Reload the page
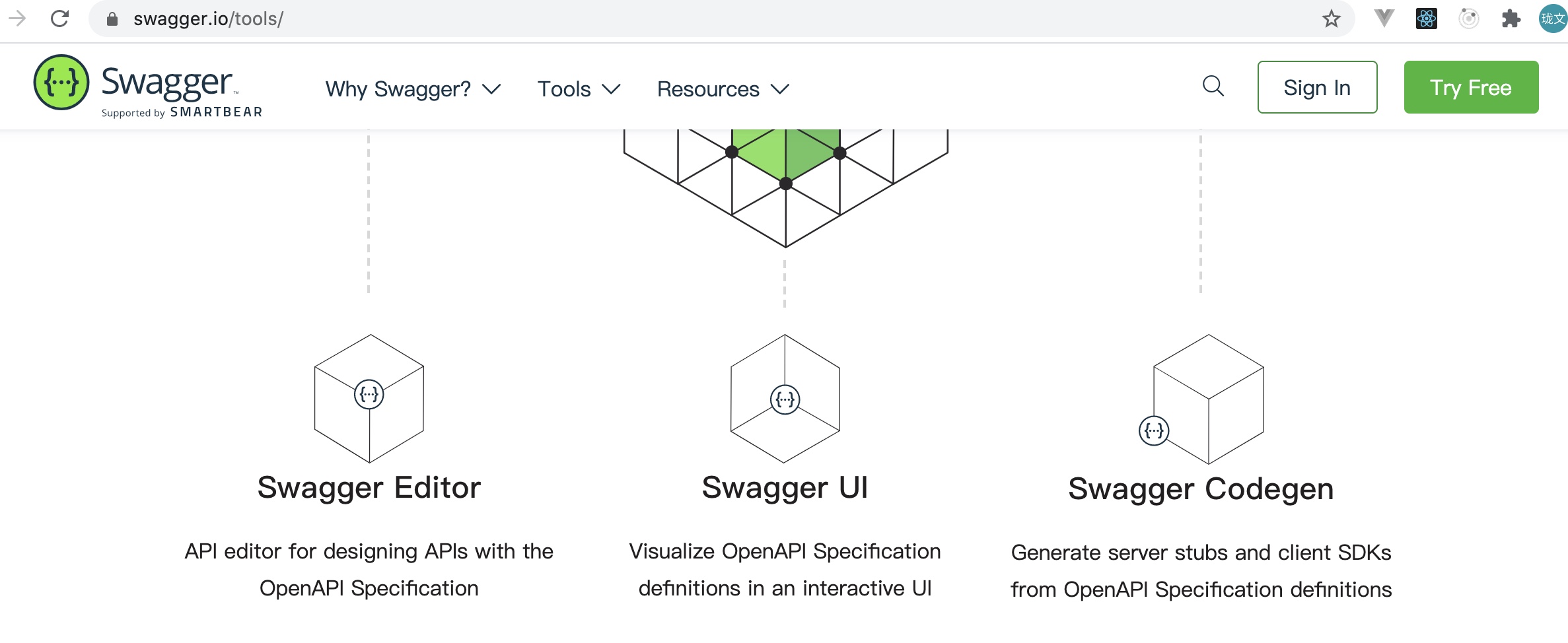This screenshot has height=643, width=1568. 60,18
